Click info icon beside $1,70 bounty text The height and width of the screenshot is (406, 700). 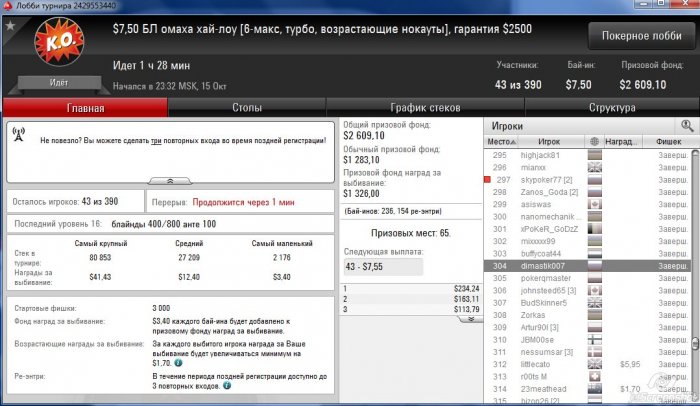[x=178, y=363]
